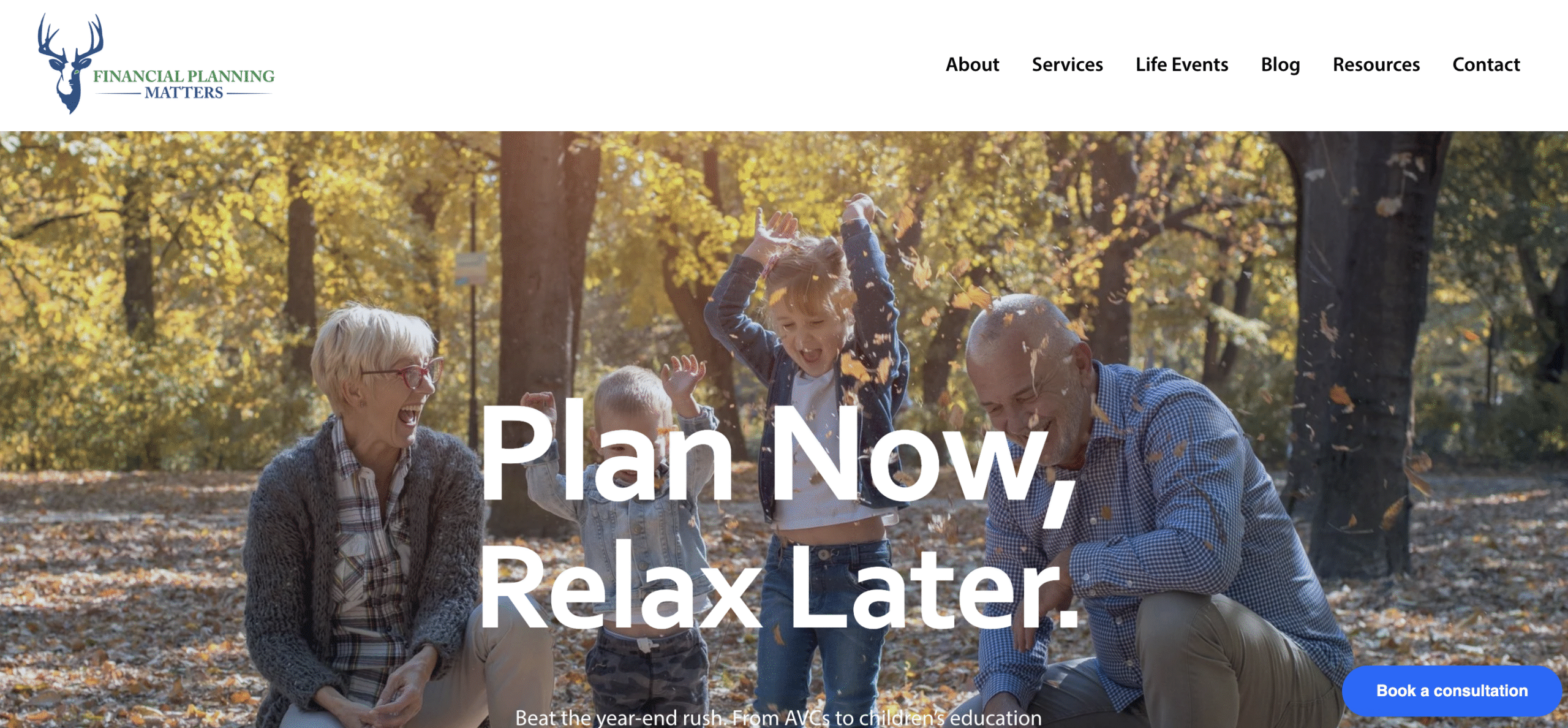Visit the Blog page link
The image size is (1568, 728).
1280,65
